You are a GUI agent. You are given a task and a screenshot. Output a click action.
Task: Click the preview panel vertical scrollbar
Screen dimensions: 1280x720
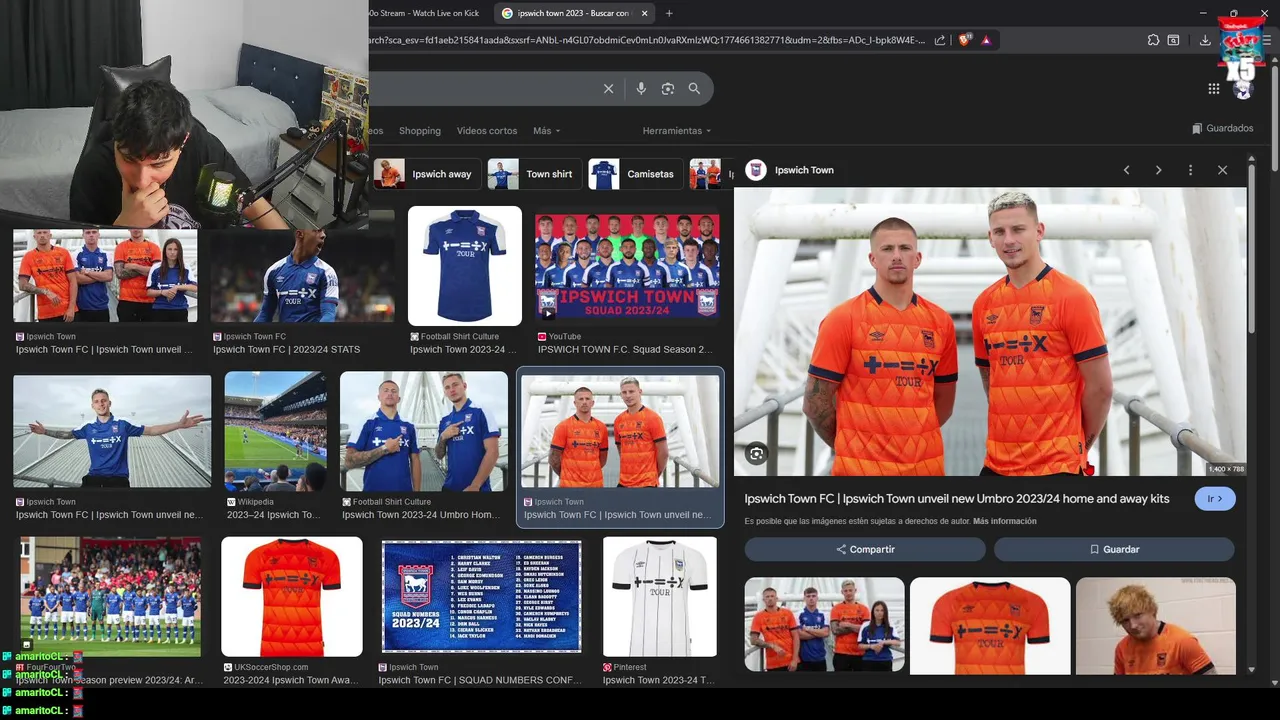pyautogui.click(x=1251, y=250)
